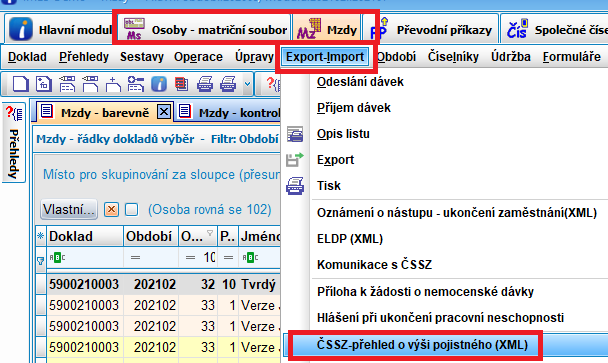Click the red stacked list toolbar icon
The image size is (608, 363).
pos(181,84)
